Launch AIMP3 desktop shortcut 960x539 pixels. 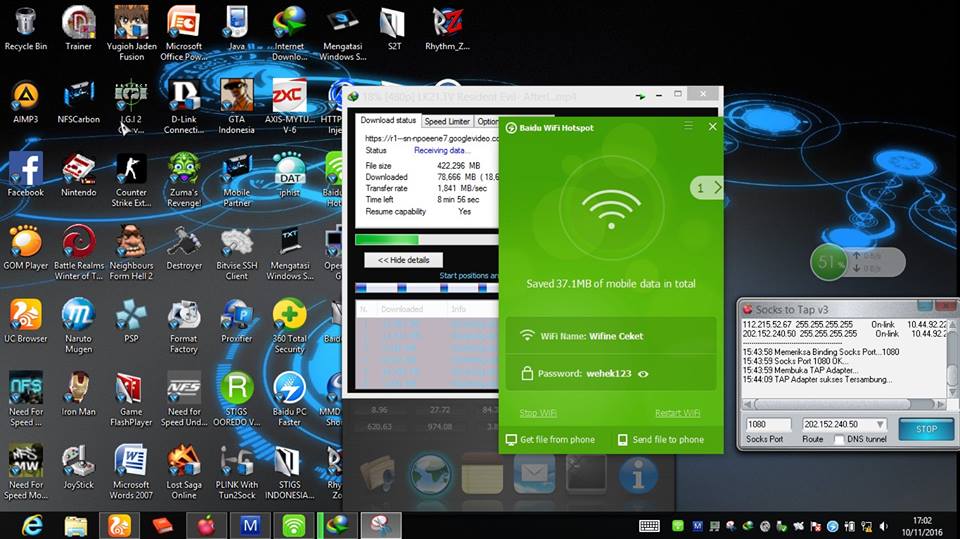(25, 101)
